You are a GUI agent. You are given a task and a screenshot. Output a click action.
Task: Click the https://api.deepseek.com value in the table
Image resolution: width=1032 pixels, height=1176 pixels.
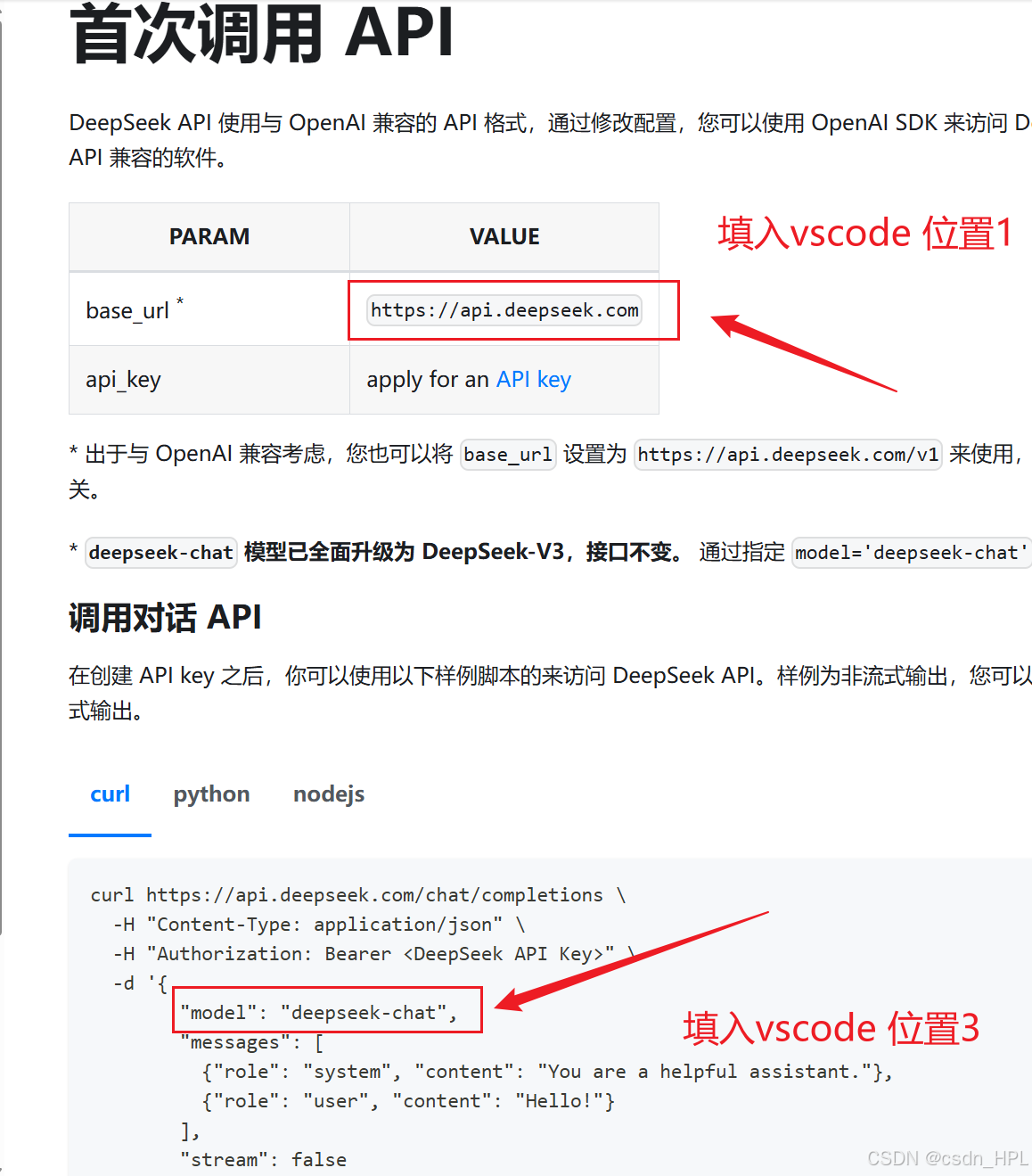(x=504, y=310)
